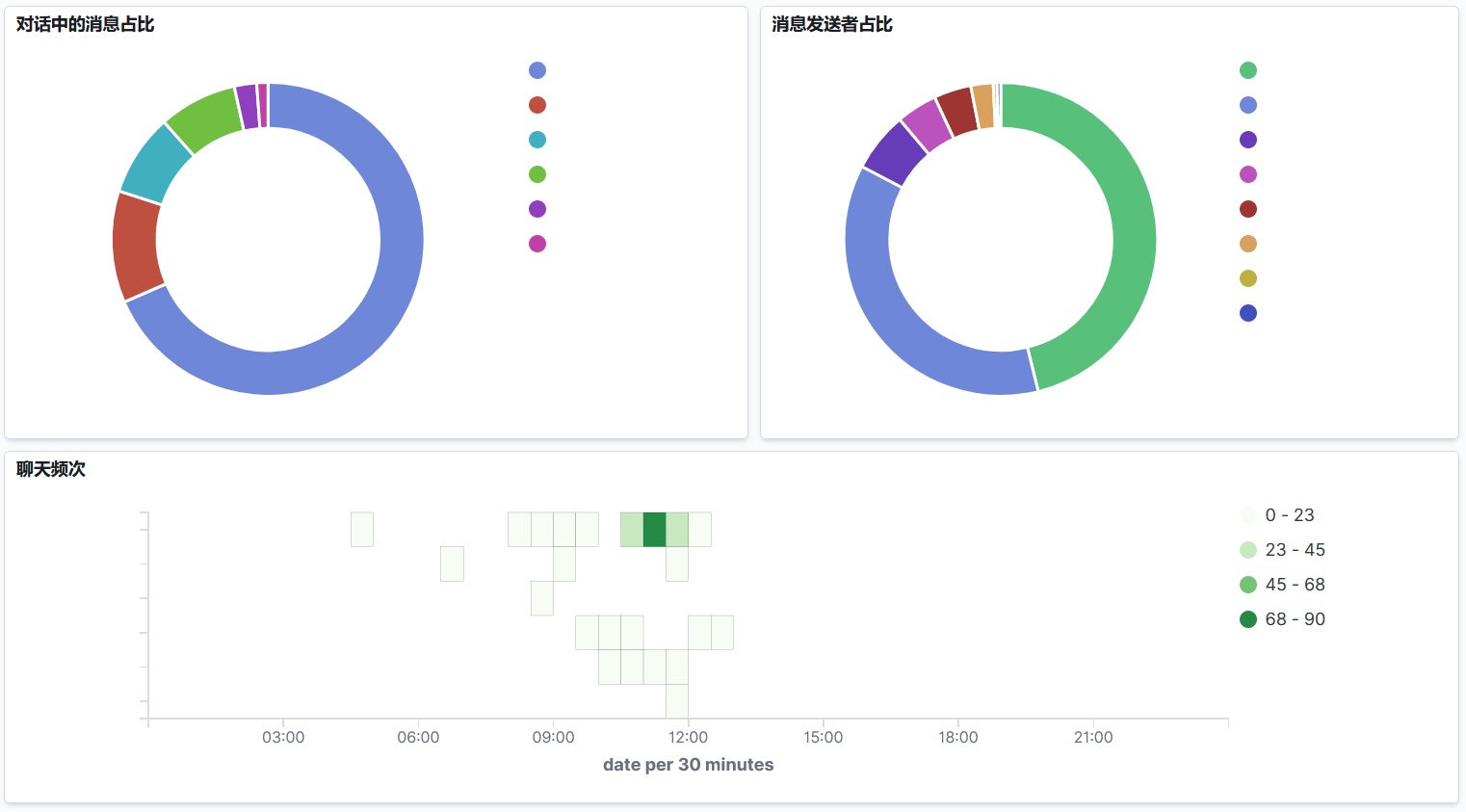
Task: Click the olive yellow legend dot in 消息发送者占比
Action: 1248,278
